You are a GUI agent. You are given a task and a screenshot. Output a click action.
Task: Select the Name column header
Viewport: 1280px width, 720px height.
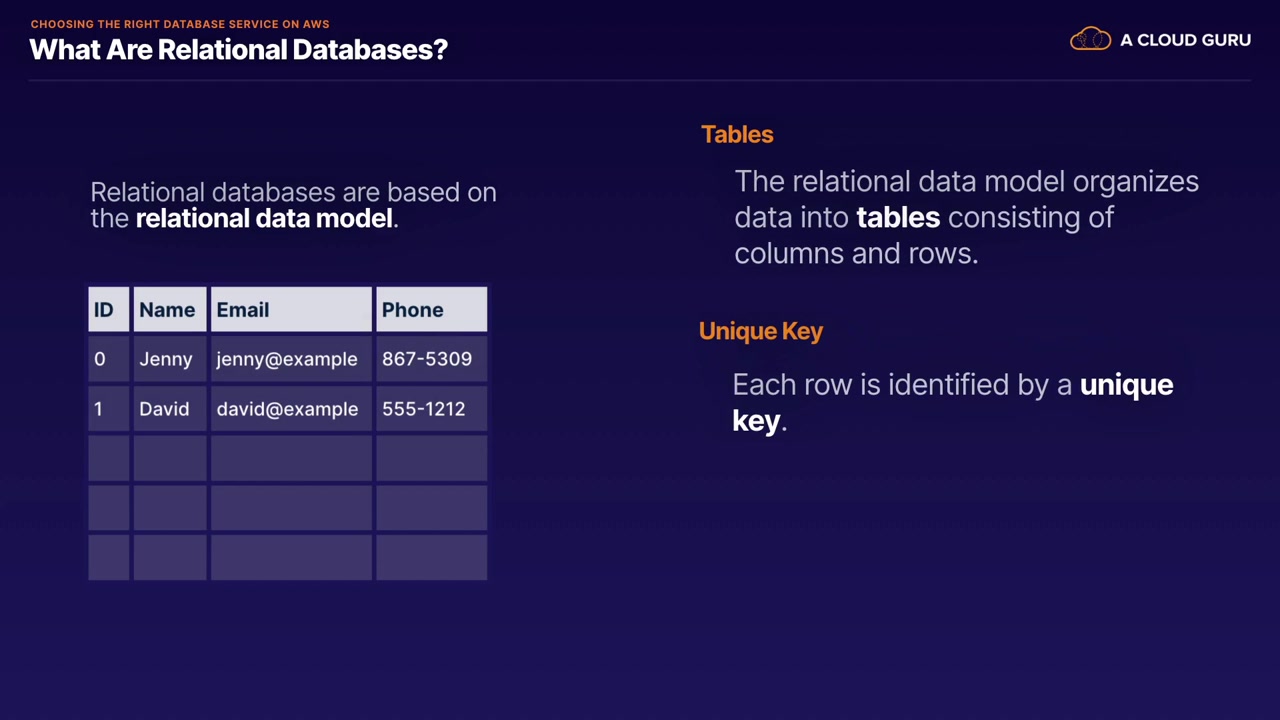(168, 310)
